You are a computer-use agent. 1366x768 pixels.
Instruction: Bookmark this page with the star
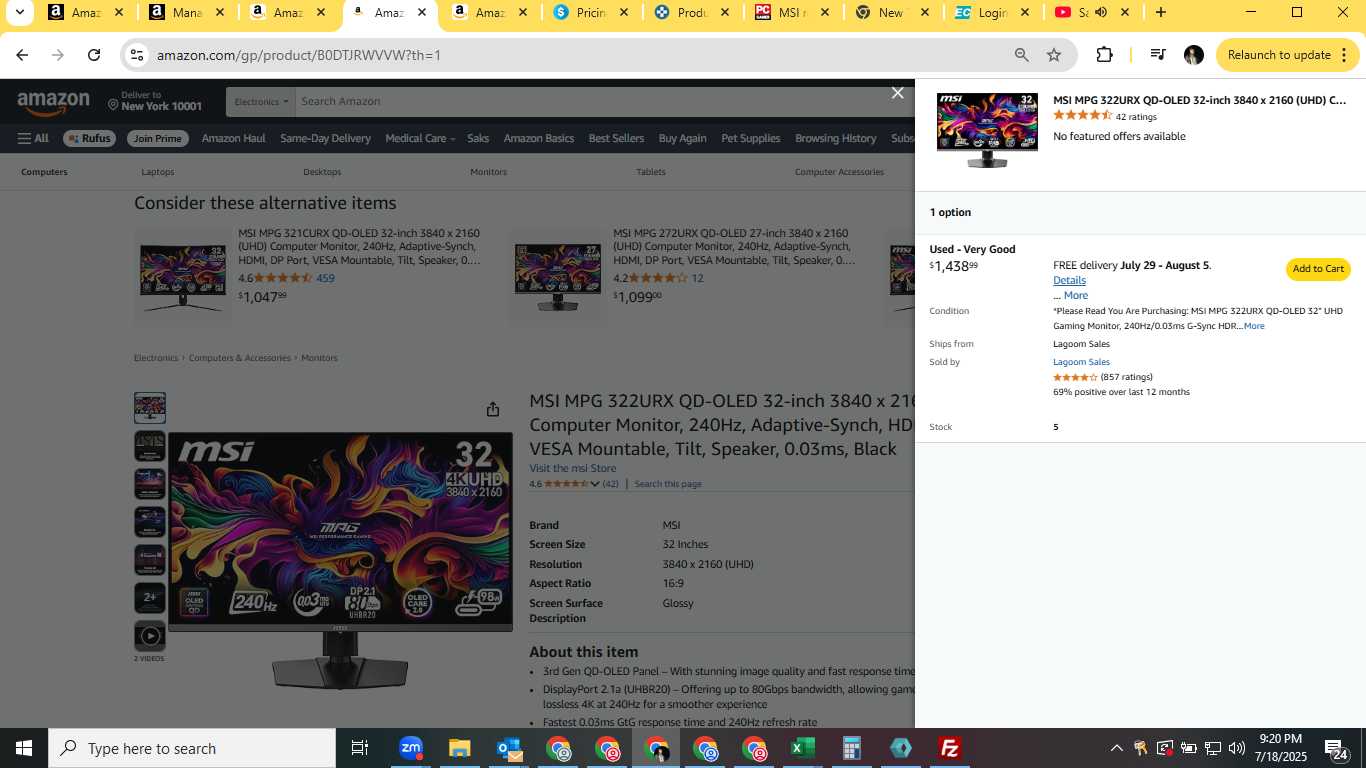(1054, 55)
